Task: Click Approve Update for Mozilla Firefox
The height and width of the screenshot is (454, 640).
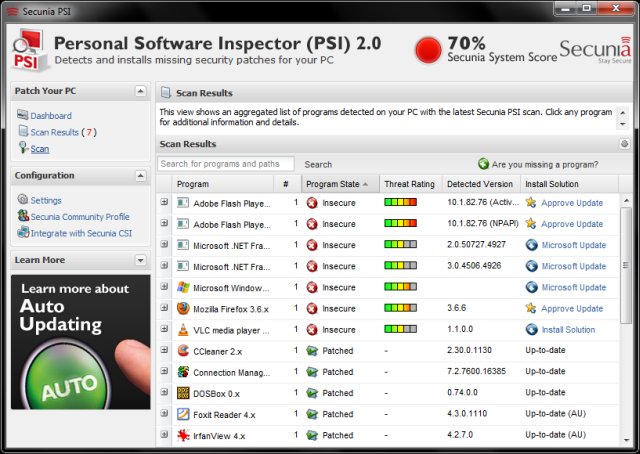Action: (572, 309)
